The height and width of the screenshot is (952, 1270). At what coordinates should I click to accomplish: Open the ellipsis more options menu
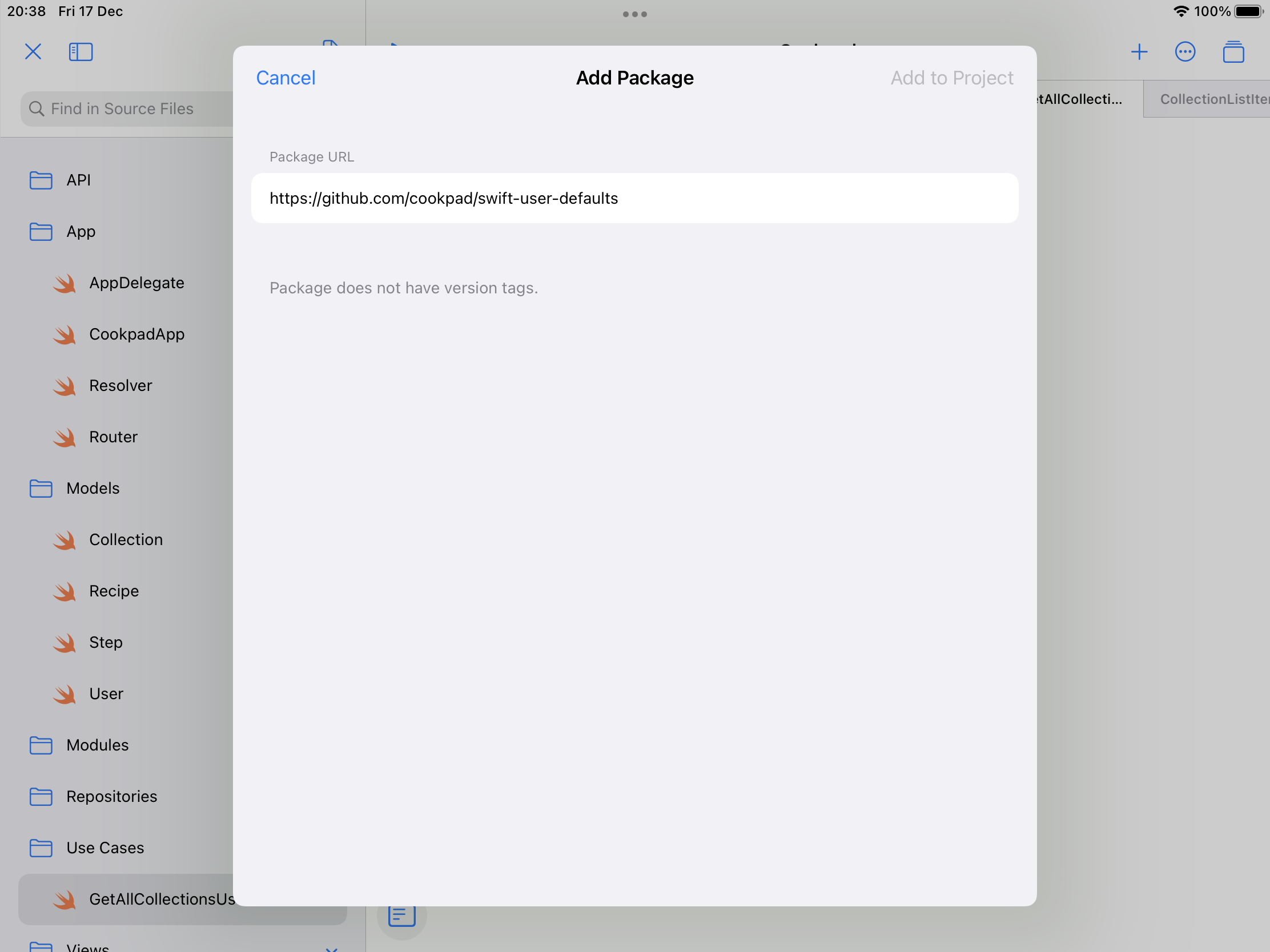[x=1185, y=52]
